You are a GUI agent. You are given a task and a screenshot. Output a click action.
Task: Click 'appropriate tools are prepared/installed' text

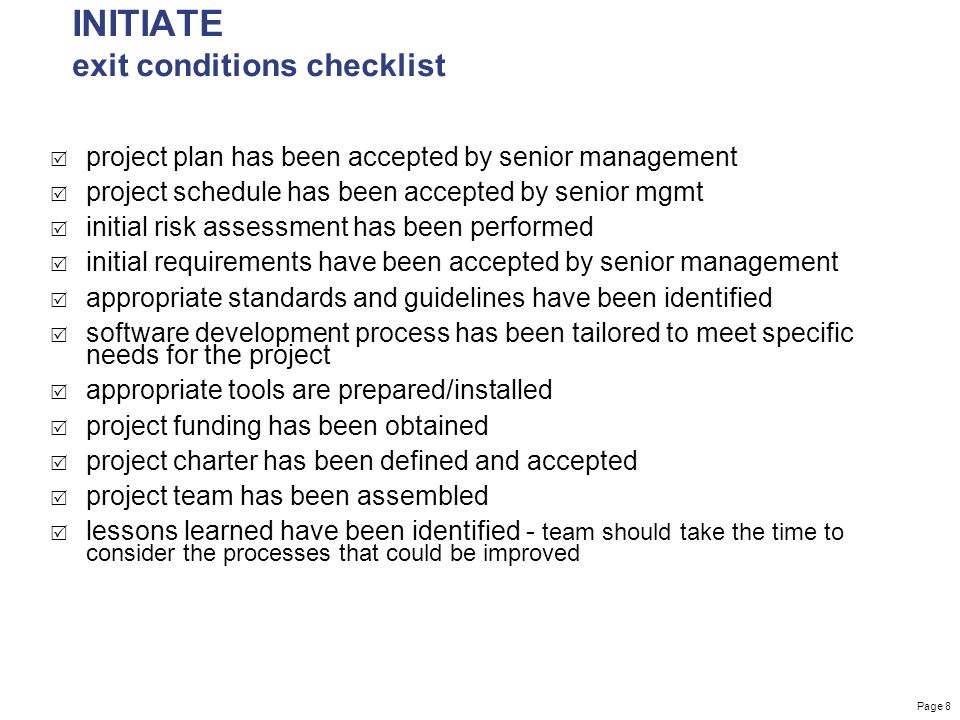pyautogui.click(x=319, y=390)
